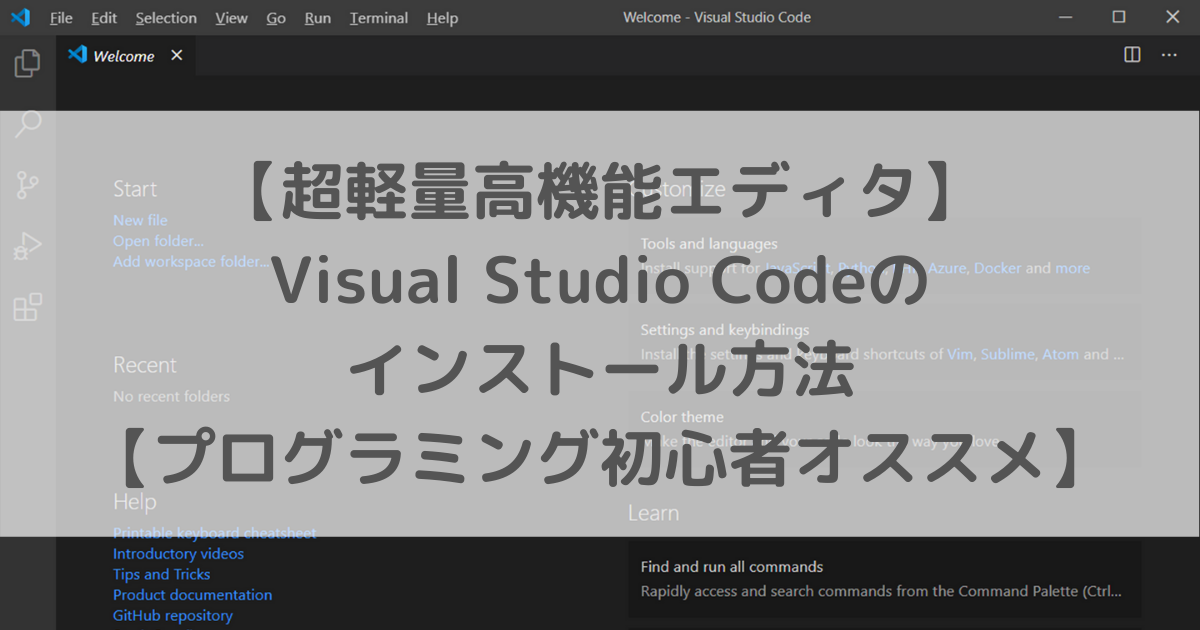Open the View menu
This screenshot has height=630, width=1200.
tap(231, 18)
